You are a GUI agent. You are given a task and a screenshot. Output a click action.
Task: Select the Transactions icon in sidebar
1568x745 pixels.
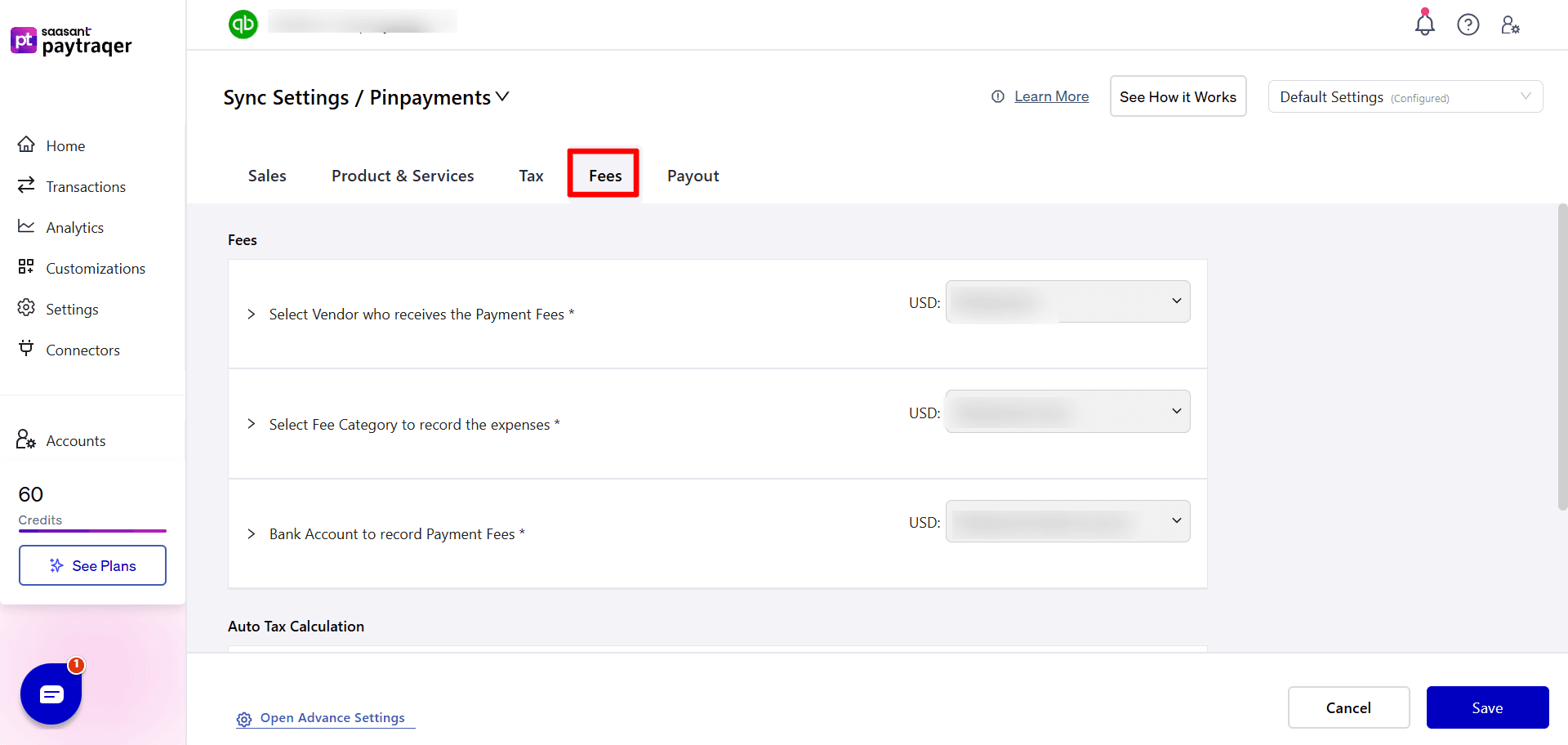coord(27,185)
